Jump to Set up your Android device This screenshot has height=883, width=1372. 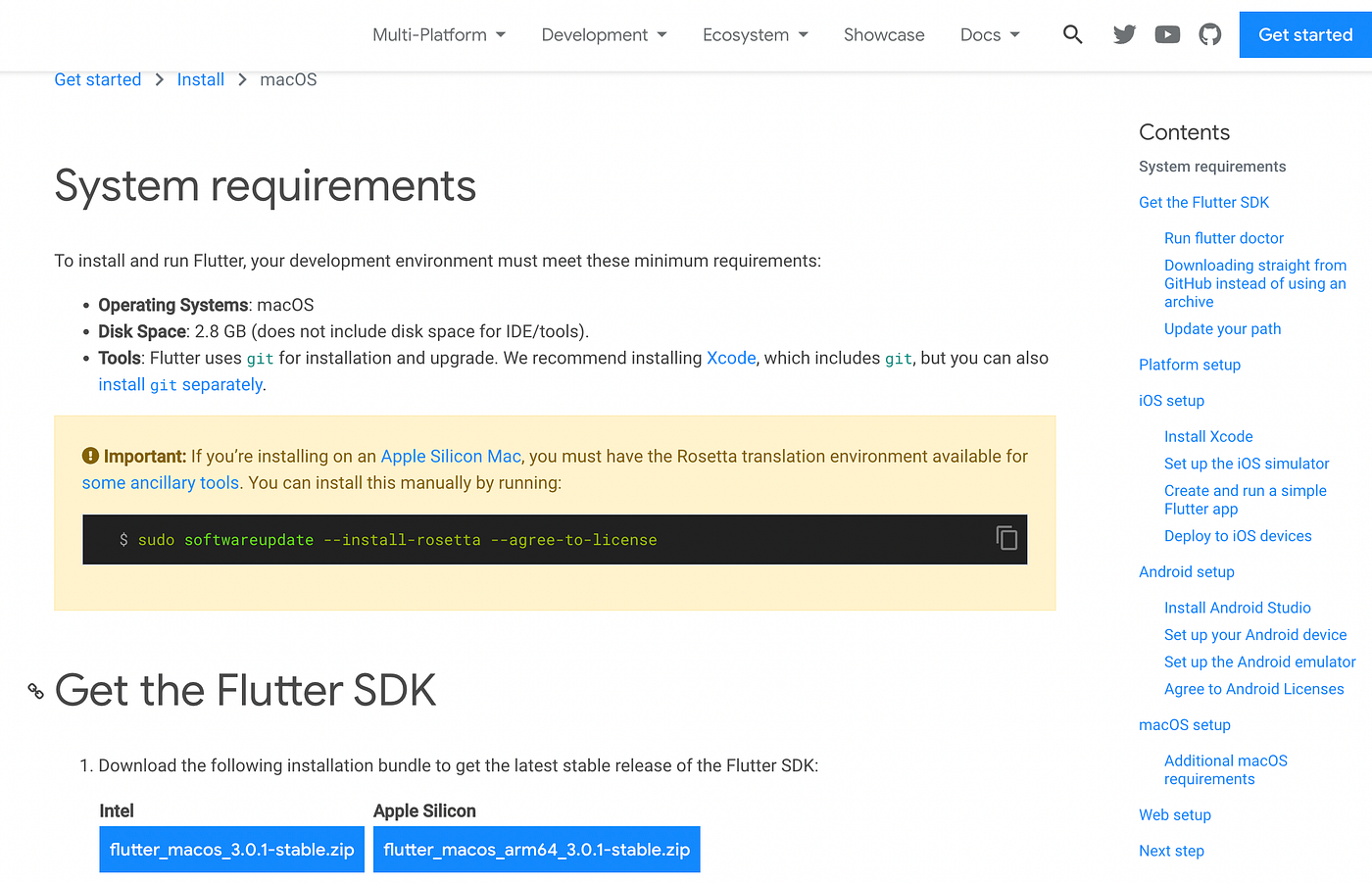coord(1255,635)
